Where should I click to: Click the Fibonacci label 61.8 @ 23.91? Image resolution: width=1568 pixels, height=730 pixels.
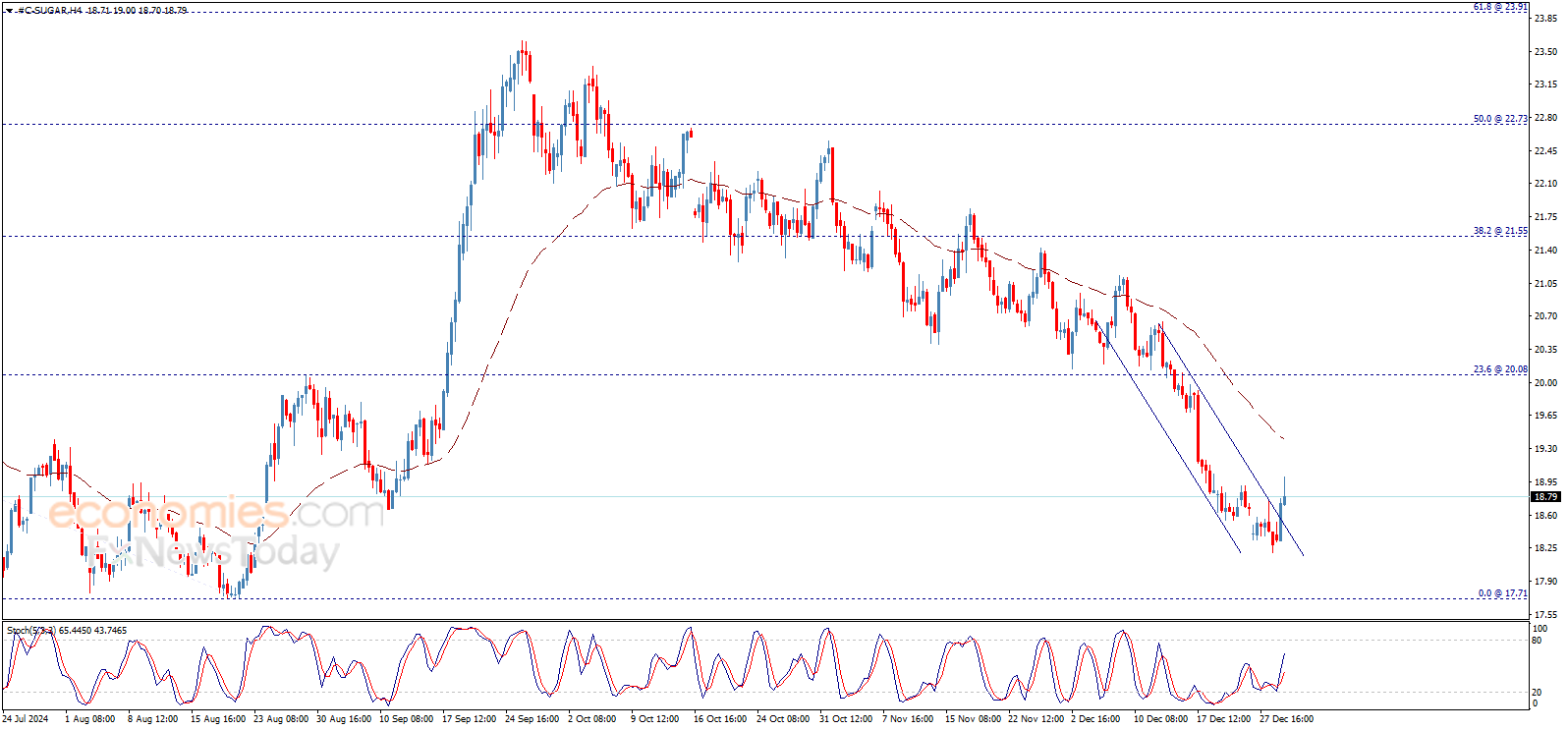click(1500, 7)
